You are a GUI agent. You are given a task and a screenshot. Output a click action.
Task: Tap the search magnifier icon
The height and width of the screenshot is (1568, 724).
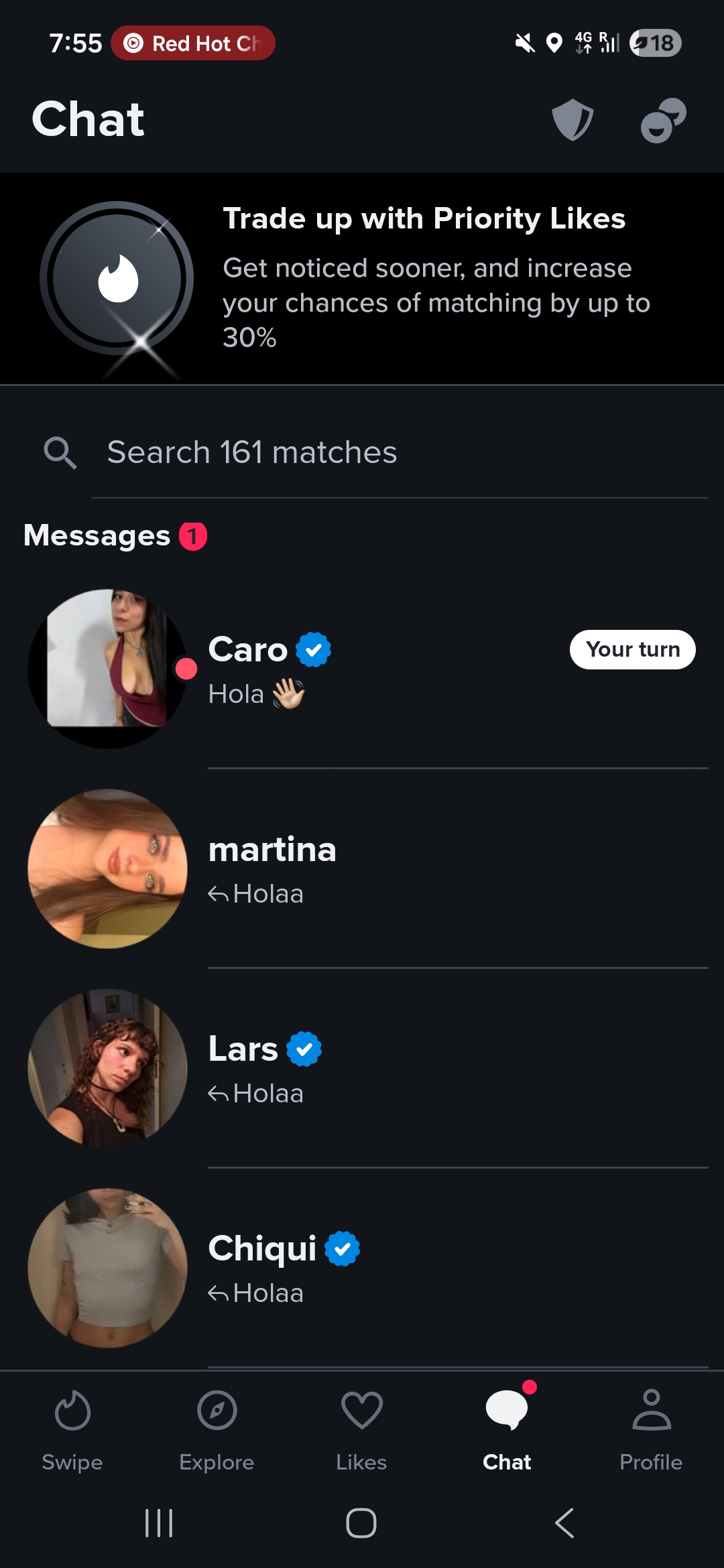(x=60, y=452)
